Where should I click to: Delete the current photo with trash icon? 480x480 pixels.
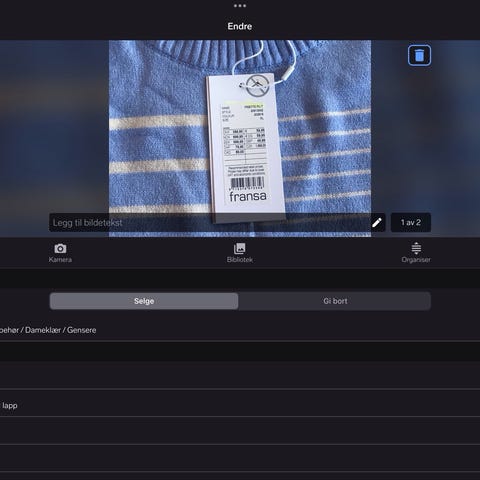coord(419,55)
